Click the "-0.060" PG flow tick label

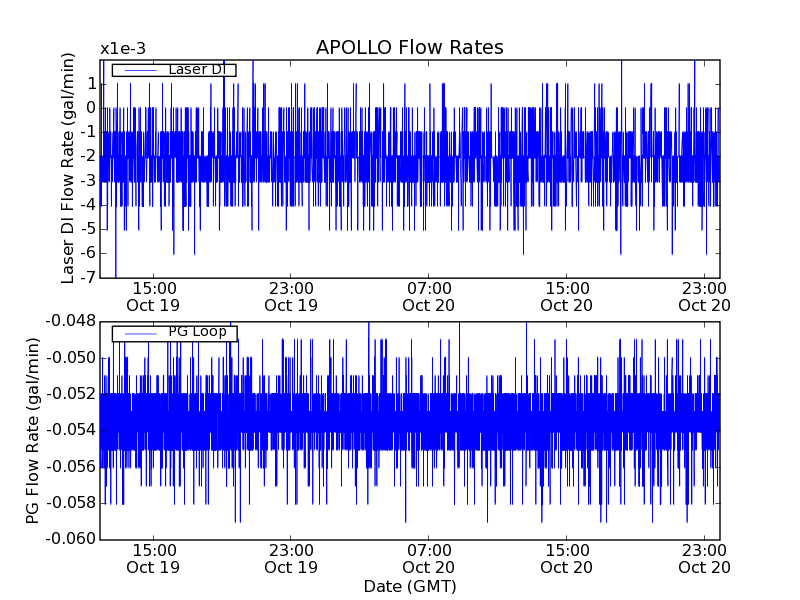pyautogui.click(x=71, y=539)
